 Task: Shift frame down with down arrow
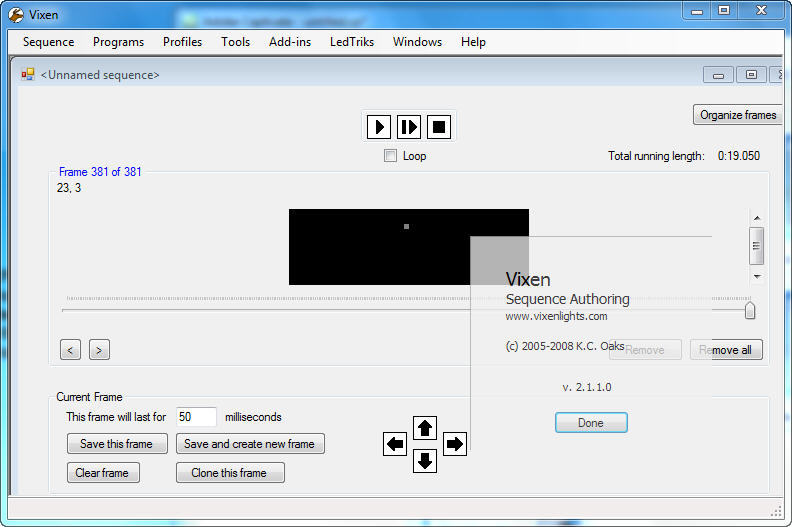(x=425, y=460)
